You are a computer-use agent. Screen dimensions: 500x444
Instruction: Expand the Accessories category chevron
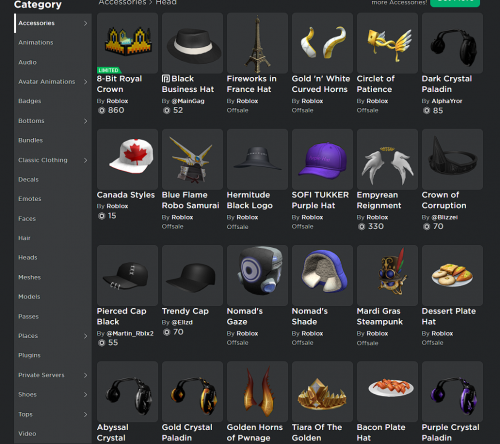pos(86,23)
